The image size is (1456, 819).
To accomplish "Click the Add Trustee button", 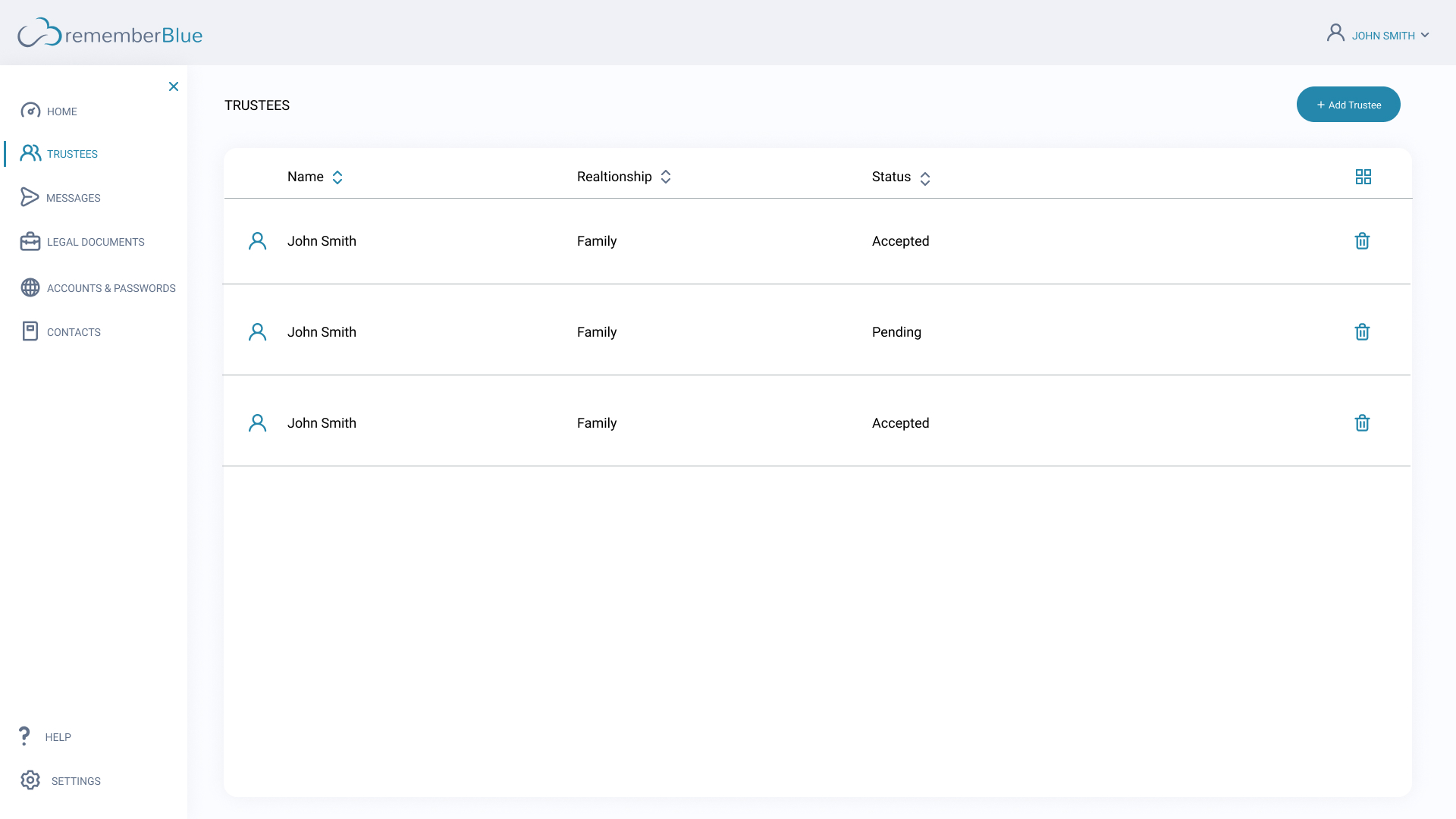I will 1348,105.
